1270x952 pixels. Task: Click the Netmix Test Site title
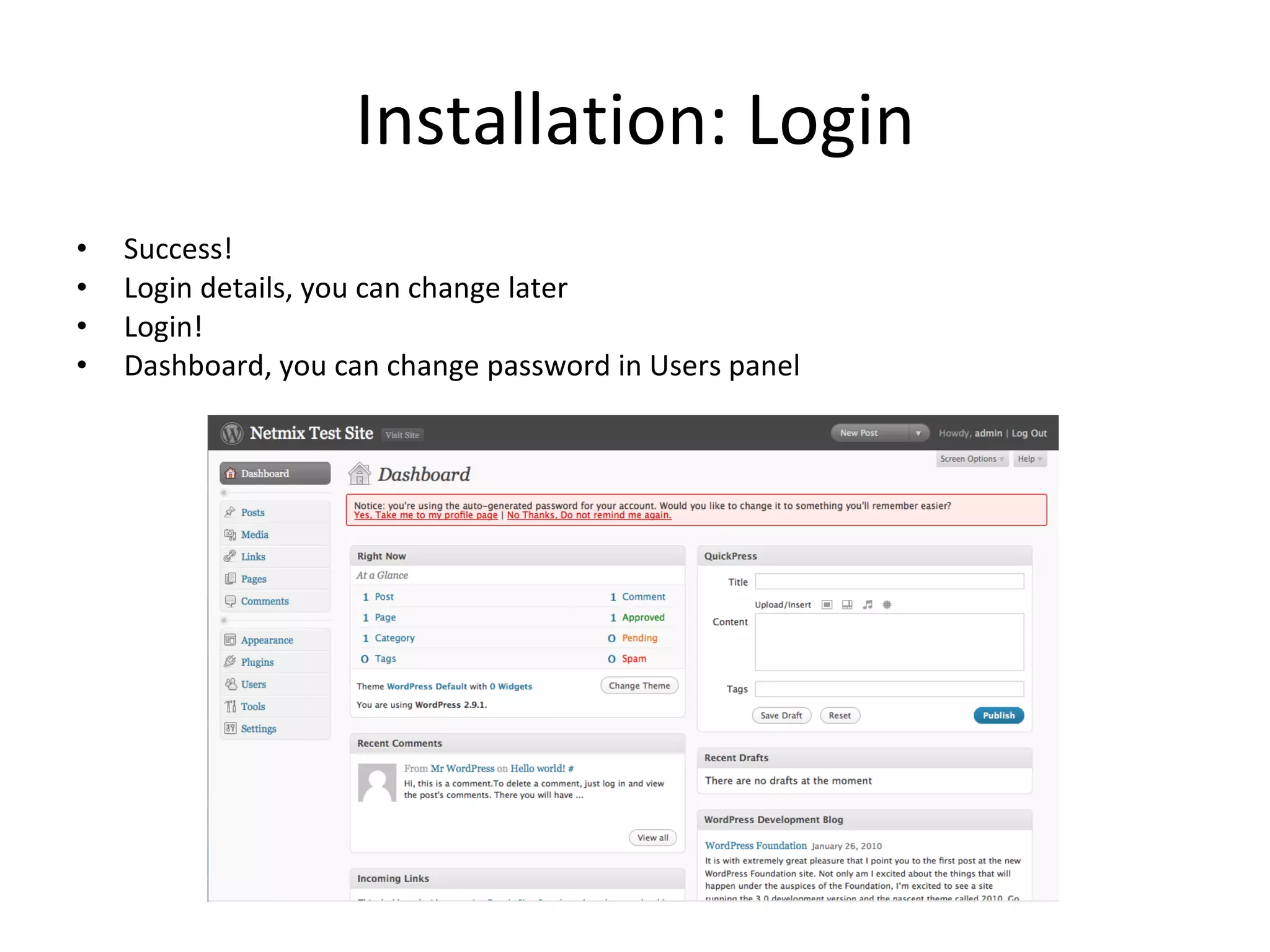[311, 433]
